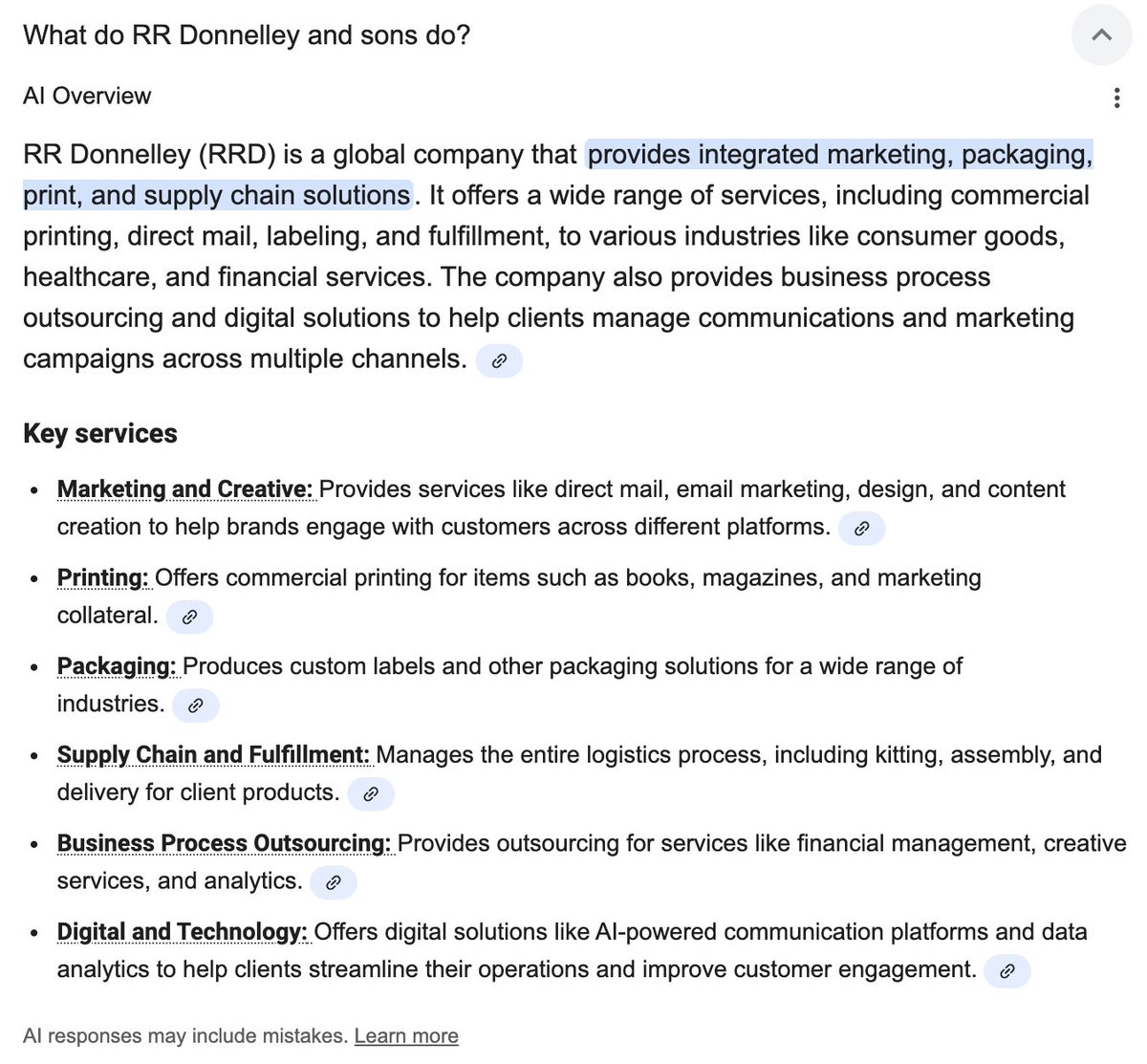Open source link icon after 'multiple channels.'

499,361
